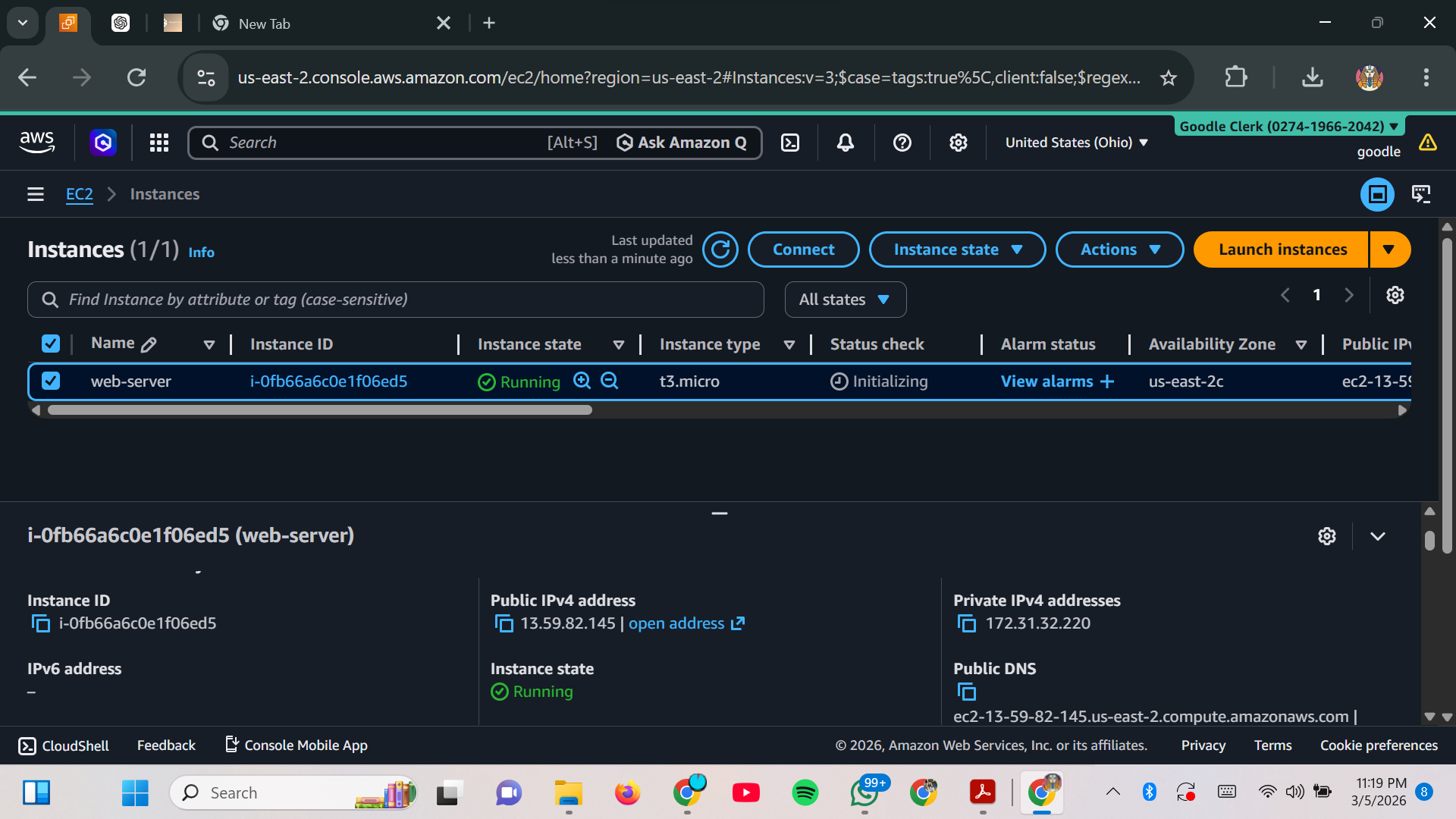Click the panel resize handle bar
This screenshot has height=819, width=1456.
(x=720, y=513)
